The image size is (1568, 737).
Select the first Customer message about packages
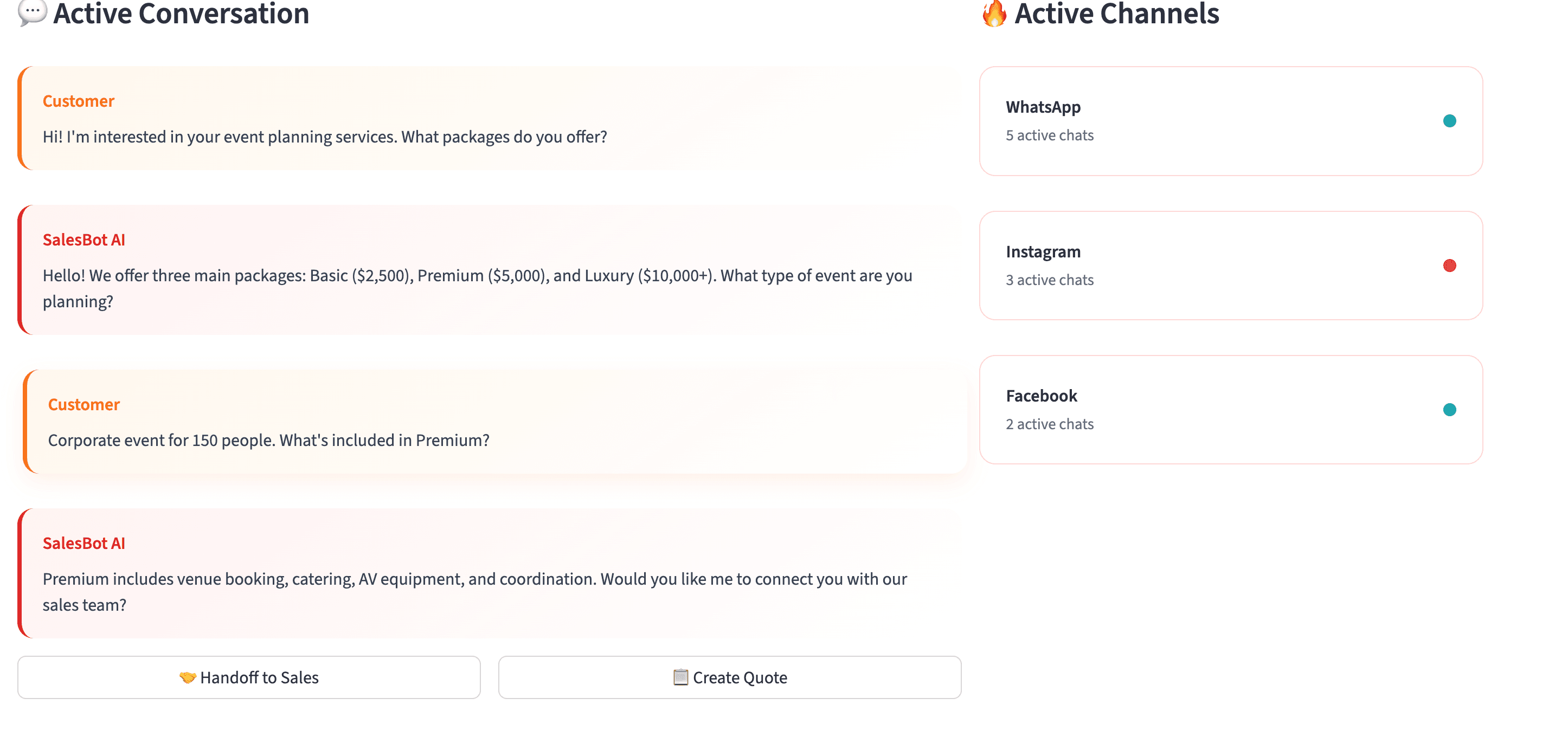487,118
